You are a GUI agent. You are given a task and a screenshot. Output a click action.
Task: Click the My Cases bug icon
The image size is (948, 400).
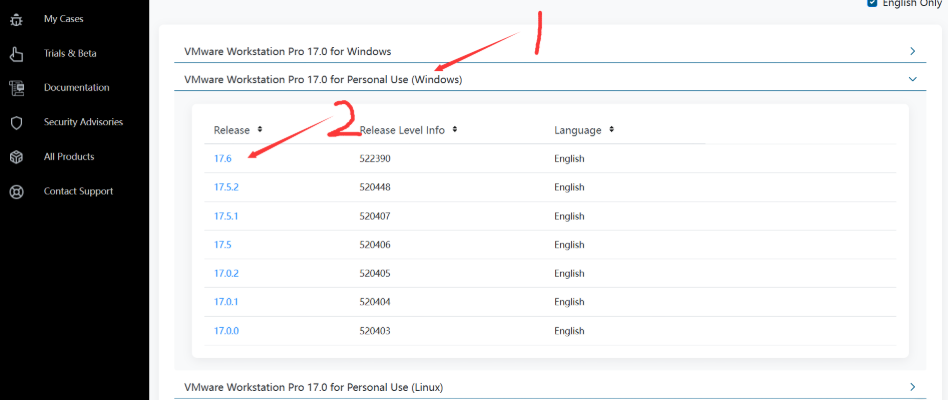tap(16, 19)
